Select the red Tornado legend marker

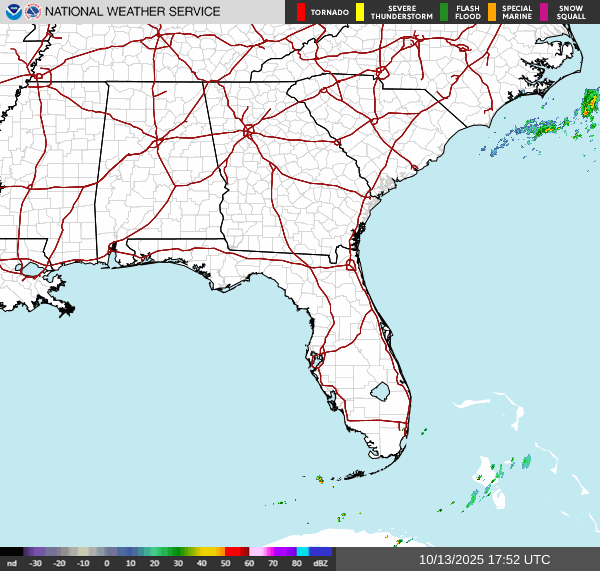[301, 12]
